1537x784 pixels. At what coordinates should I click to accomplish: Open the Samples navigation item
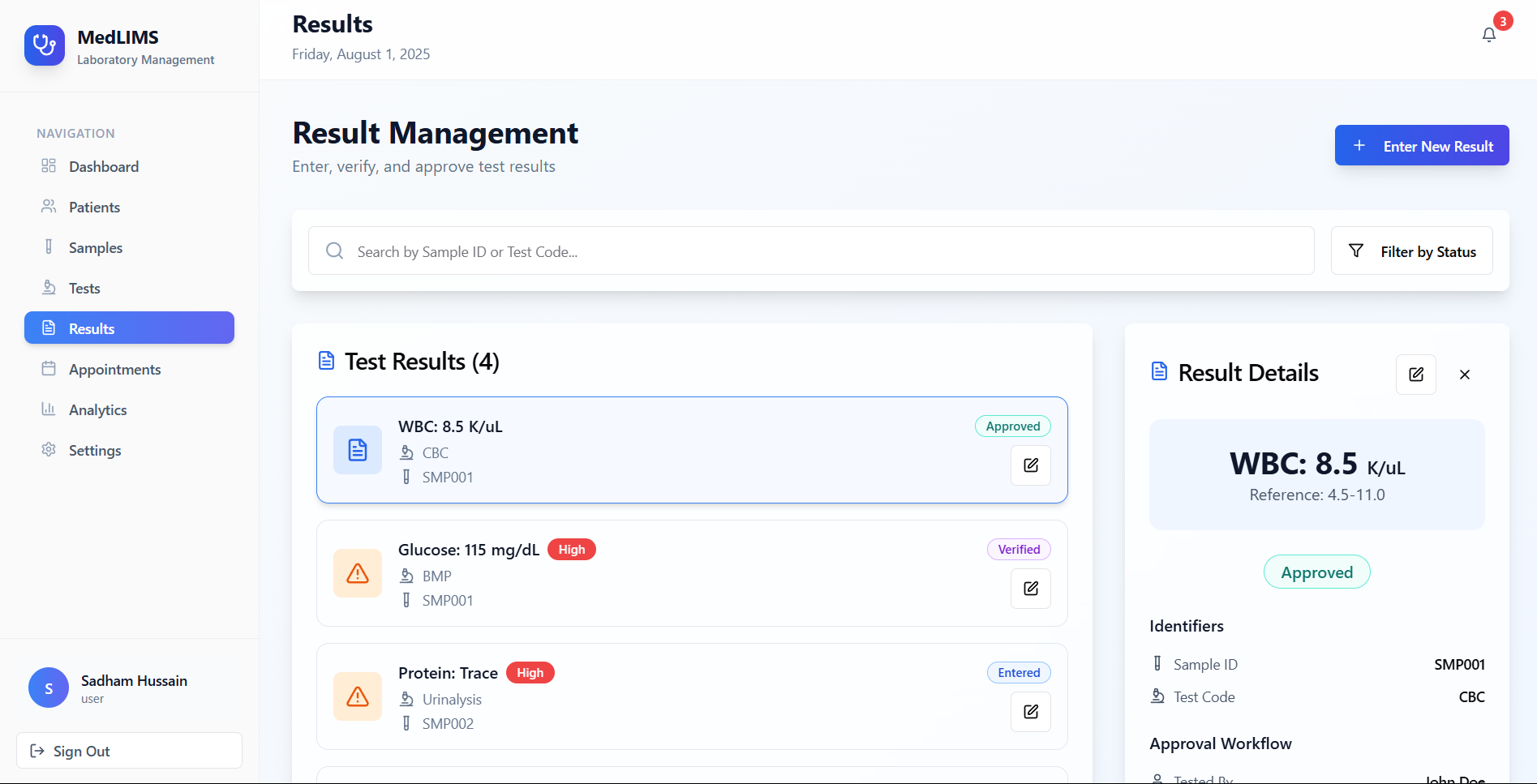(130, 247)
